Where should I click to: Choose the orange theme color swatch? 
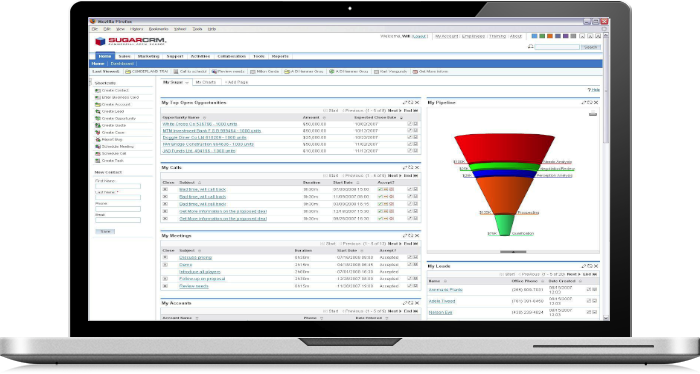(x=550, y=36)
